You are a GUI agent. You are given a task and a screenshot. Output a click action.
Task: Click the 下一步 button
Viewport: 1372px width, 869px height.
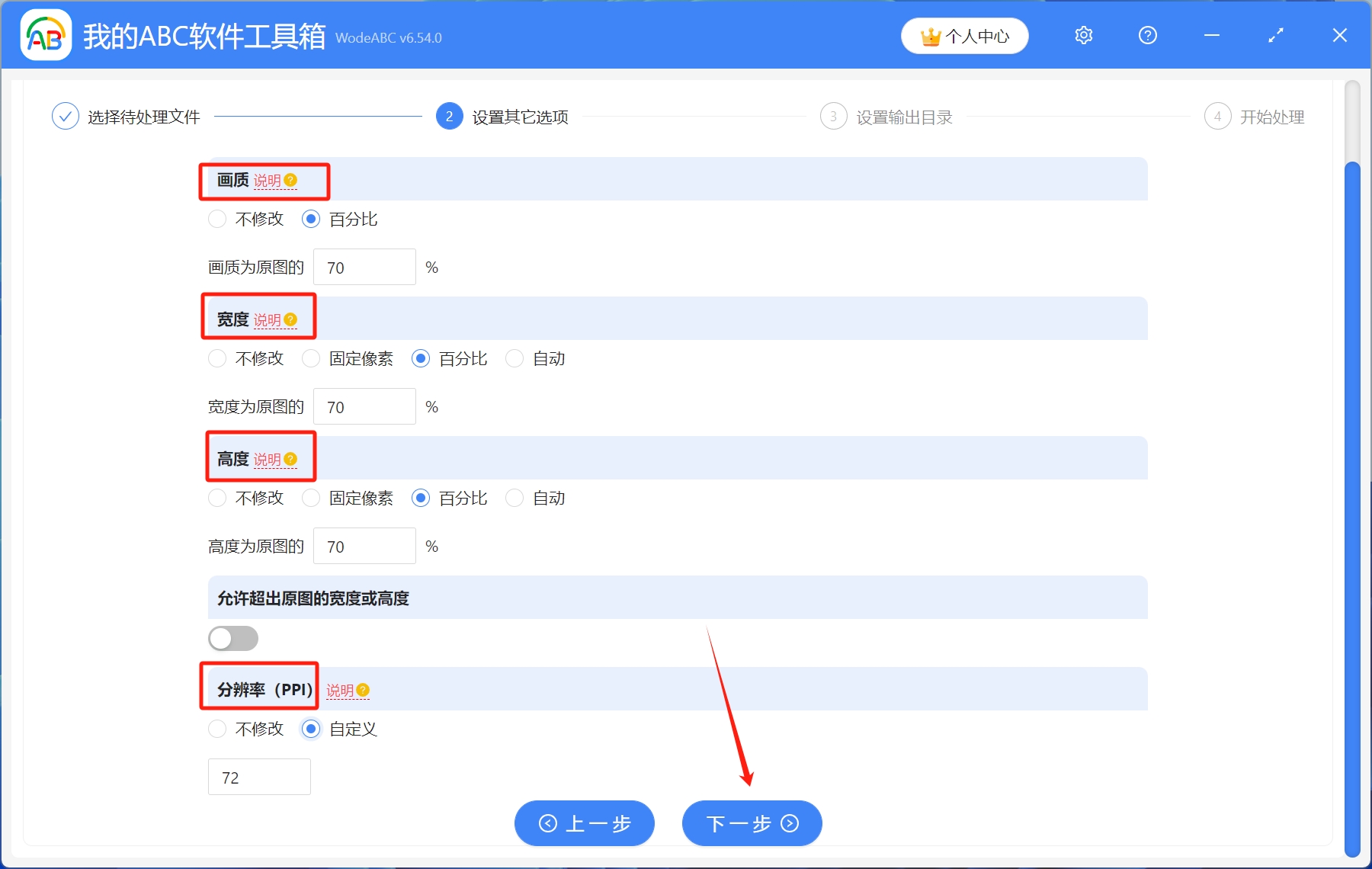752,823
